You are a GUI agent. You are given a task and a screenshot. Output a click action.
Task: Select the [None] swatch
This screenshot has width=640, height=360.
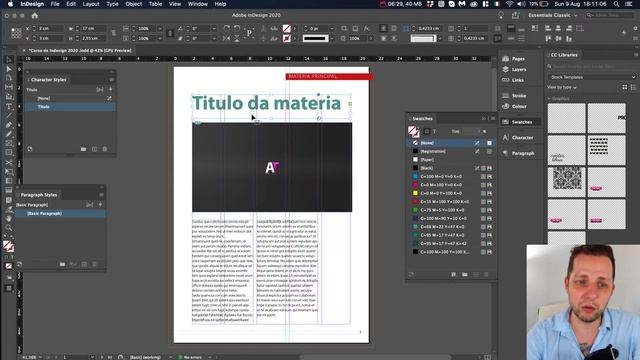click(x=451, y=143)
